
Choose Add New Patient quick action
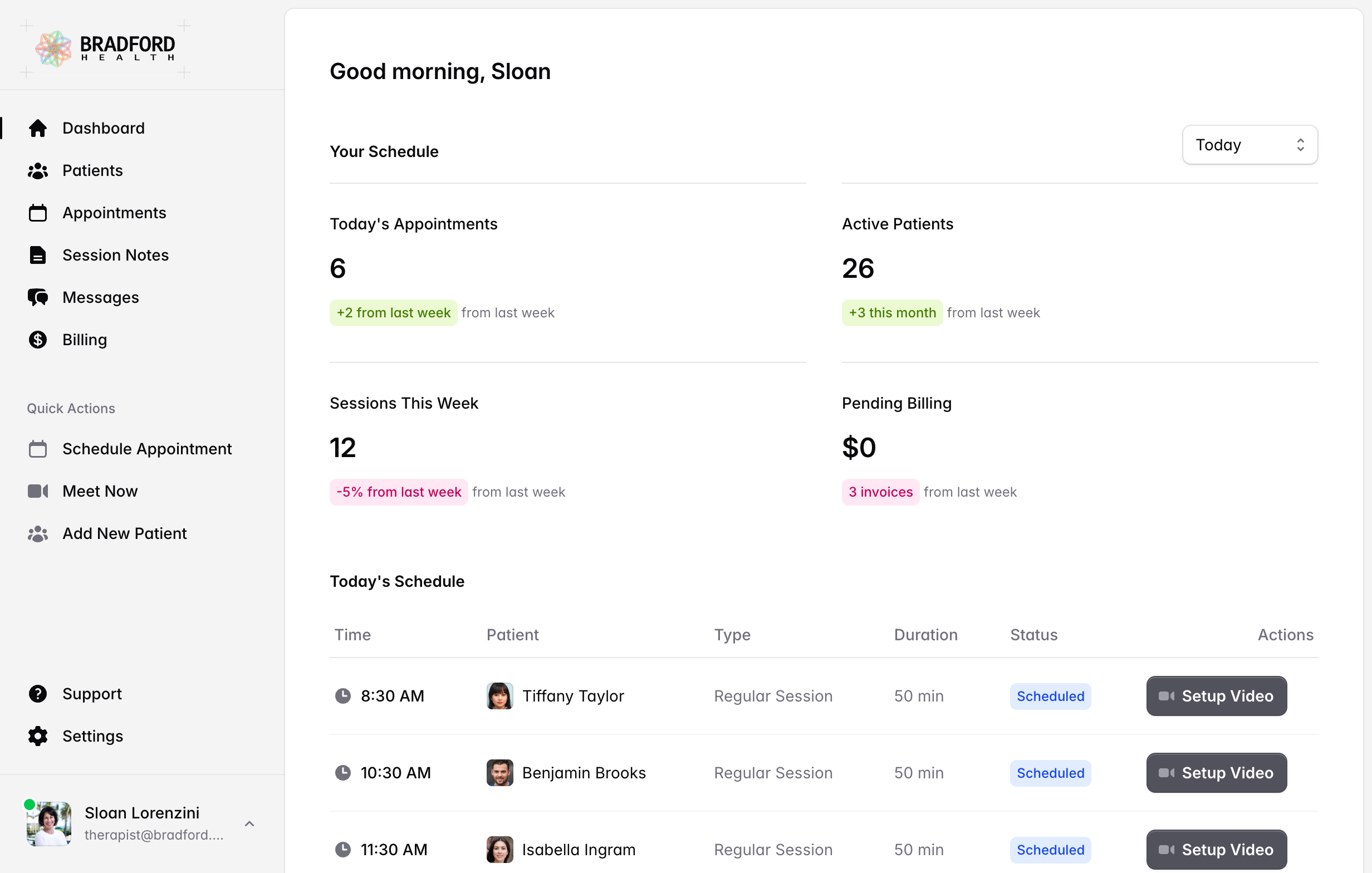tap(124, 533)
